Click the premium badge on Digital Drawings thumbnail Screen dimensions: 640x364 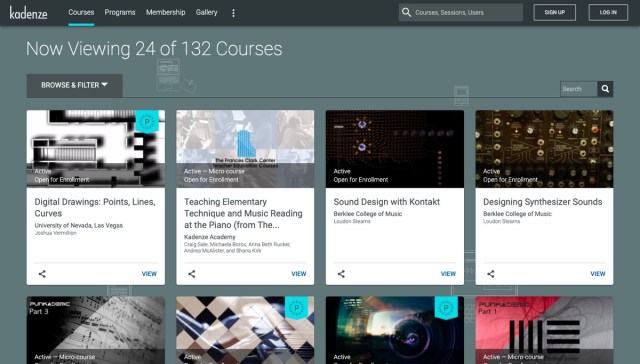[147, 121]
